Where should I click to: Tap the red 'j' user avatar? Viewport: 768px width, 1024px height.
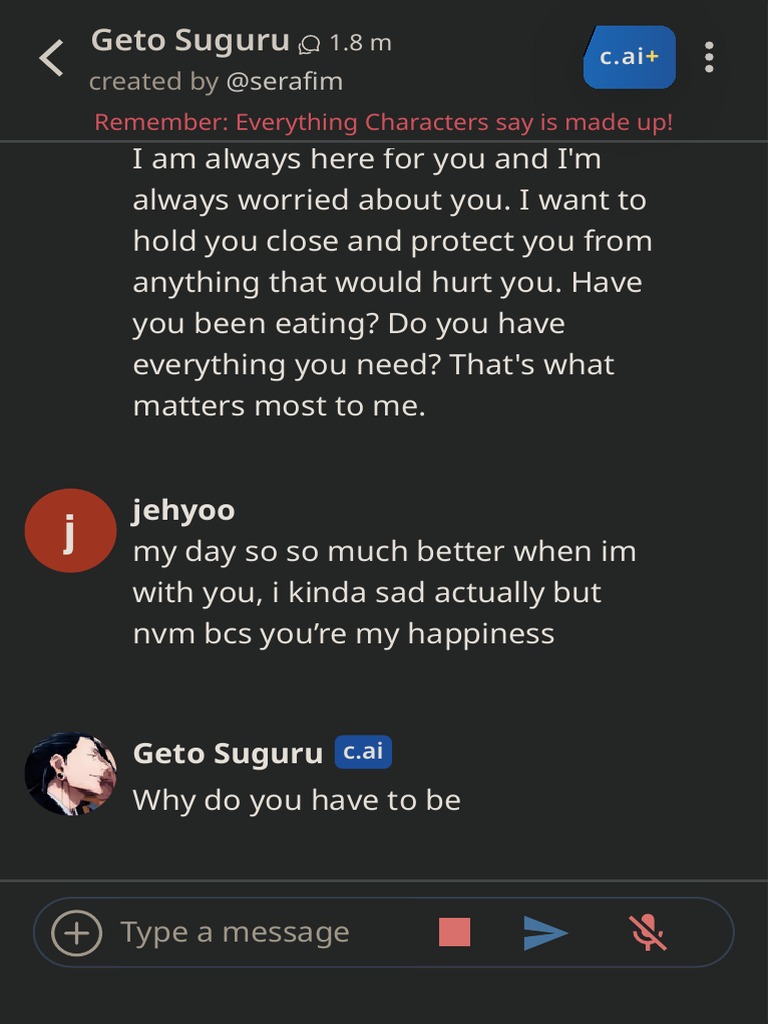tap(70, 531)
